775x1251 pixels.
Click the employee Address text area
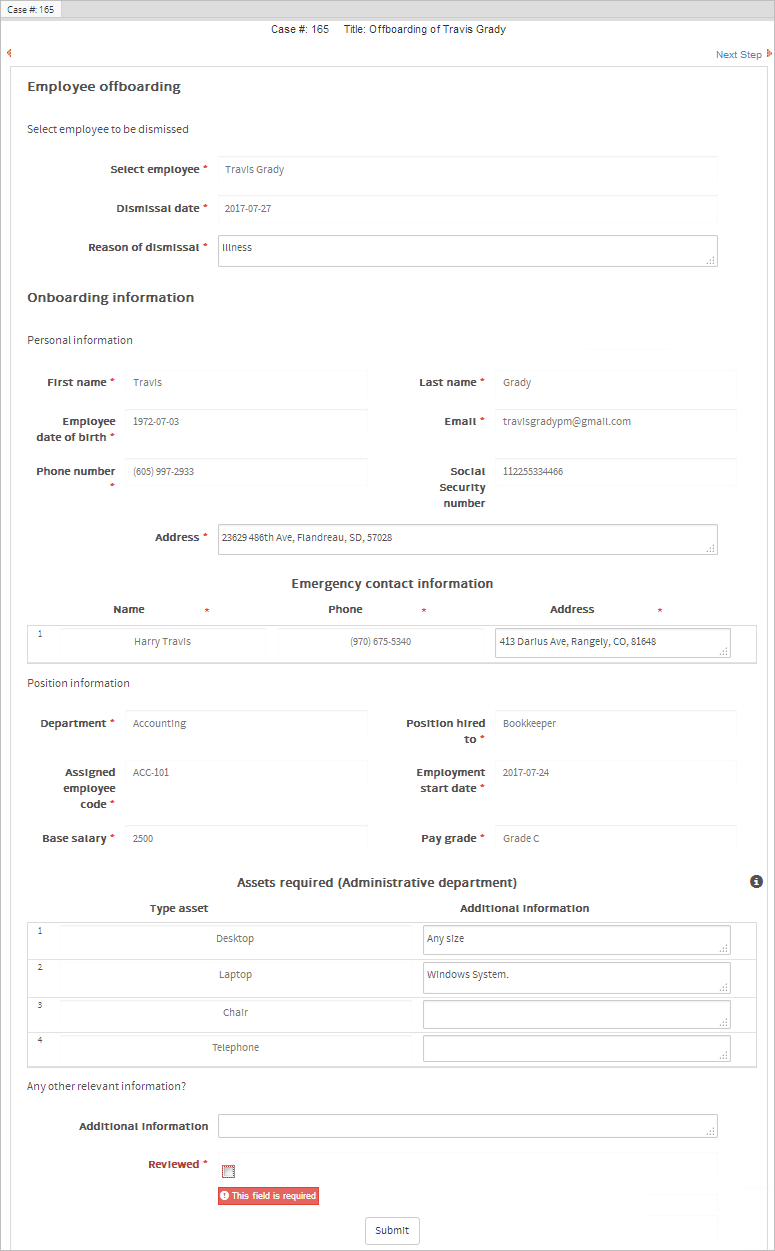pyautogui.click(x=467, y=539)
